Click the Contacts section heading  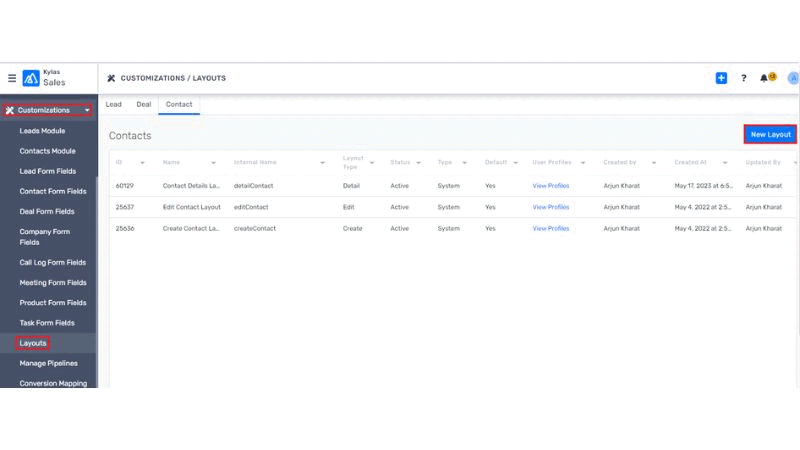click(x=130, y=136)
